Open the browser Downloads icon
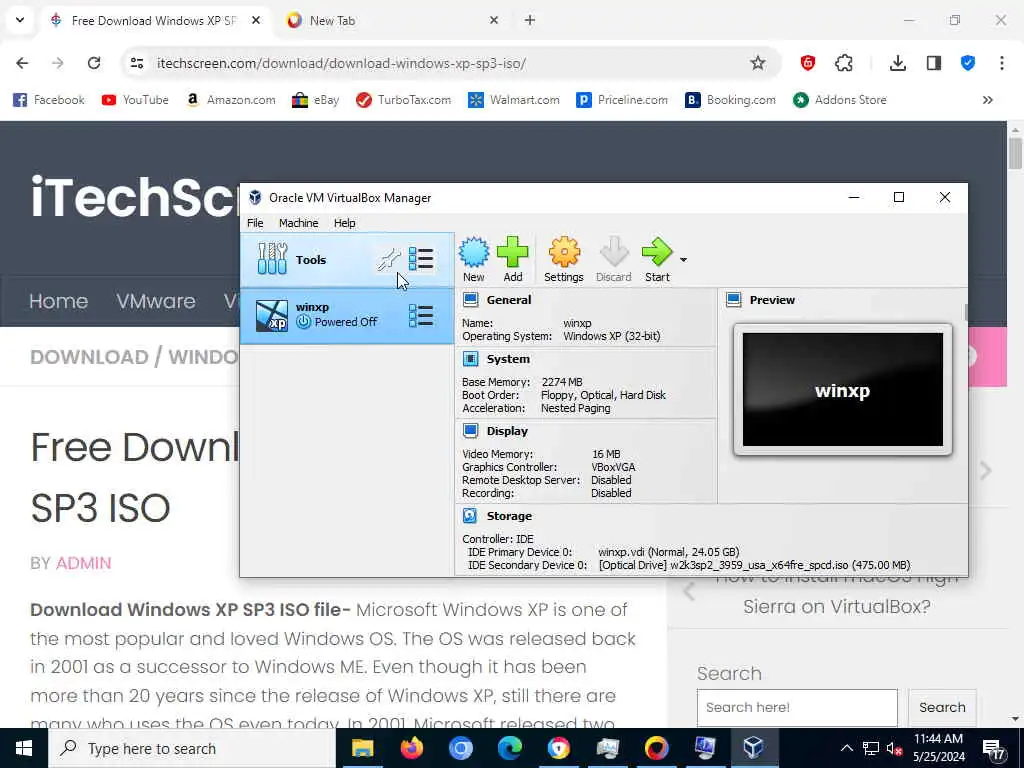Screen dimensions: 1024x768 click(897, 63)
